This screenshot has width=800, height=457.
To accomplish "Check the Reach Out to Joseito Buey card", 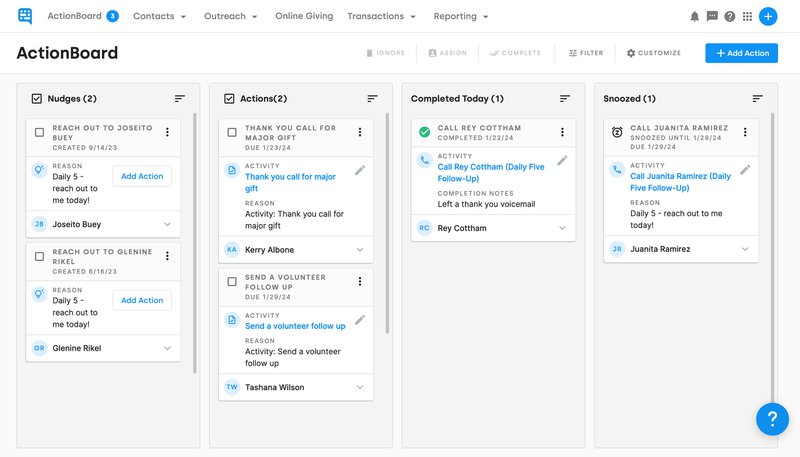I will click(40, 132).
